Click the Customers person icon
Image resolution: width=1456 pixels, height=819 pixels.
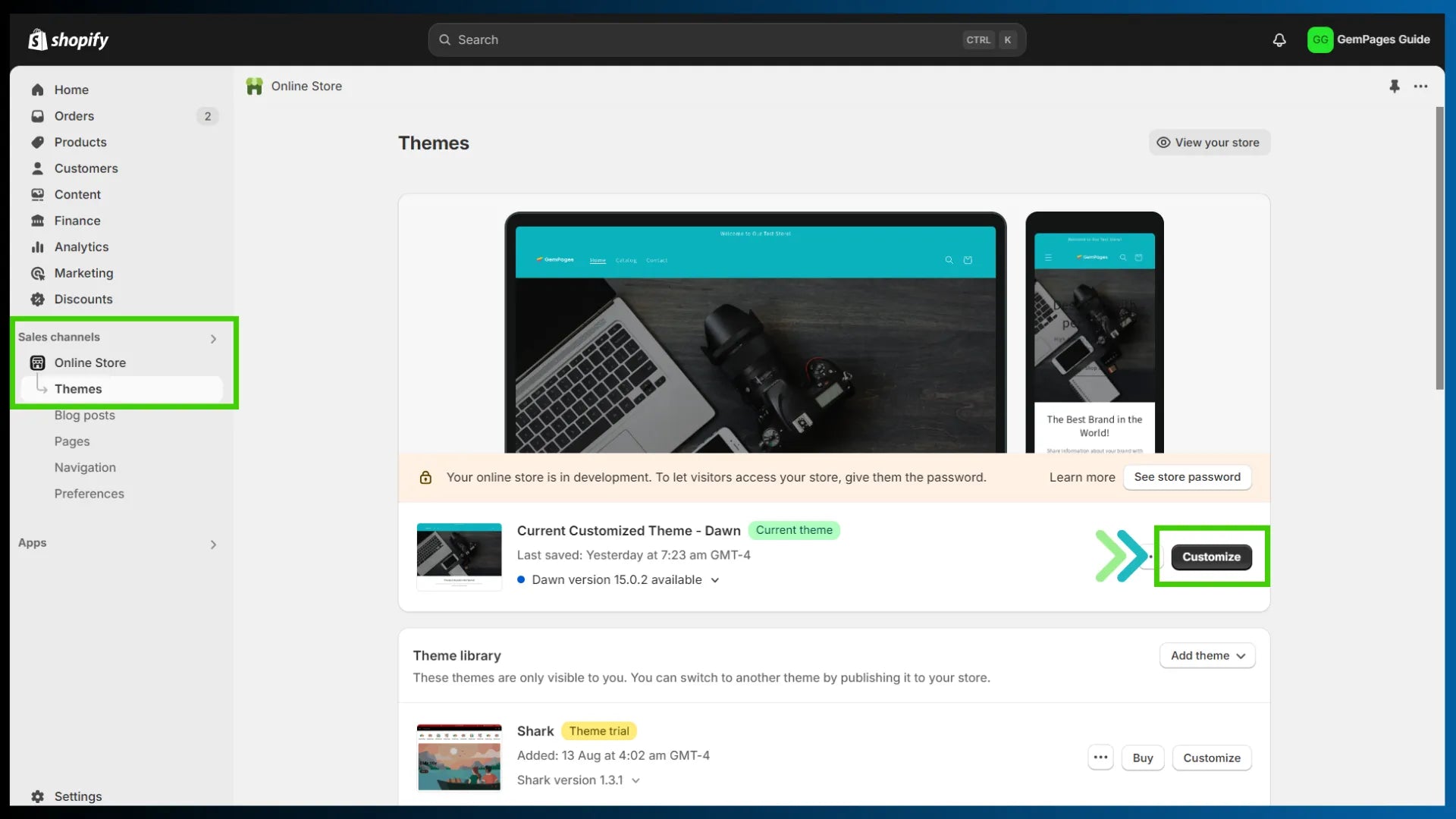pos(37,168)
